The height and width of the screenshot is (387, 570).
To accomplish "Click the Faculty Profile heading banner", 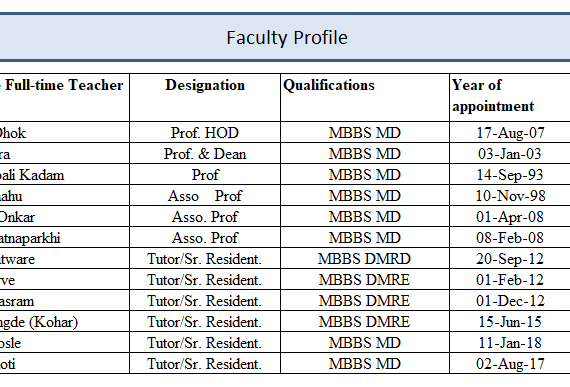I will (285, 37).
